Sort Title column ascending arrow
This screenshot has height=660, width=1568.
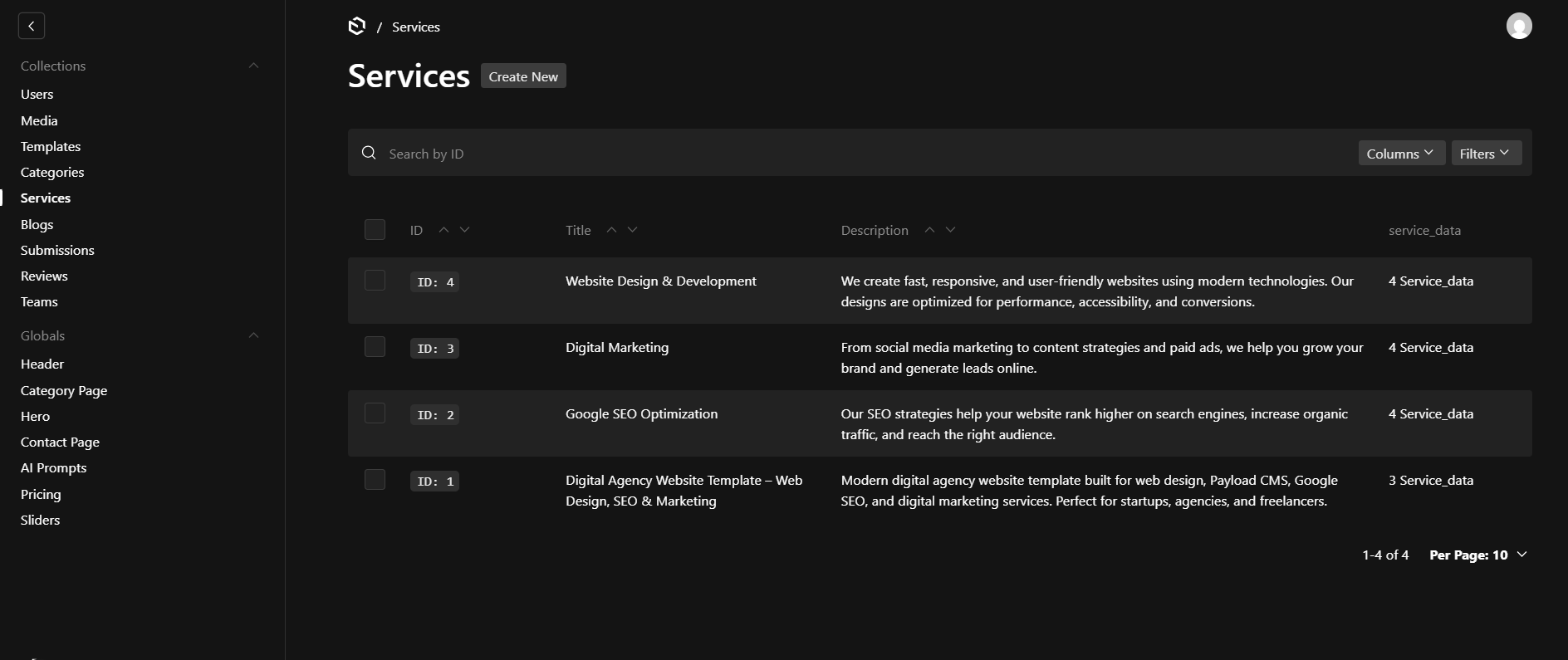pos(611,230)
